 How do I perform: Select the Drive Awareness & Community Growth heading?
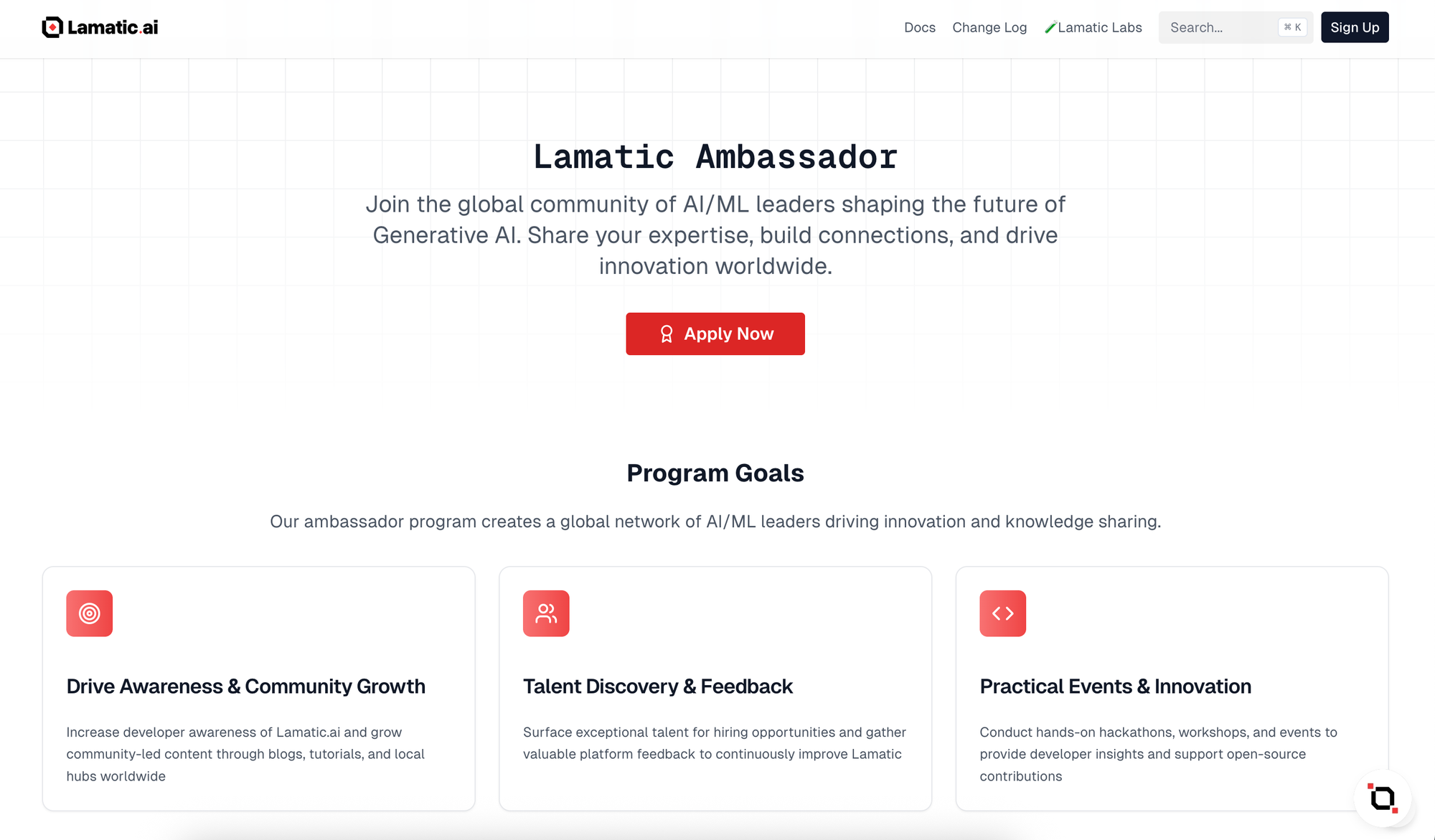tap(246, 686)
